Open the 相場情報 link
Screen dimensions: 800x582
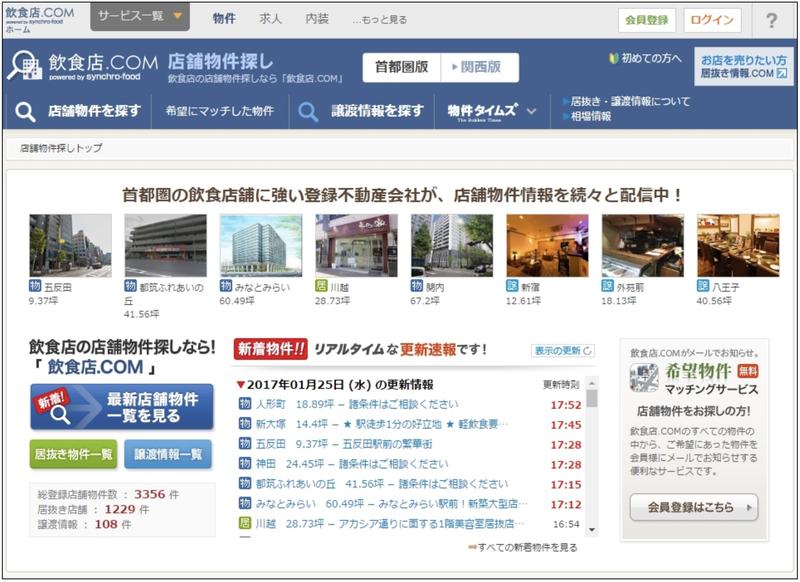click(x=591, y=116)
